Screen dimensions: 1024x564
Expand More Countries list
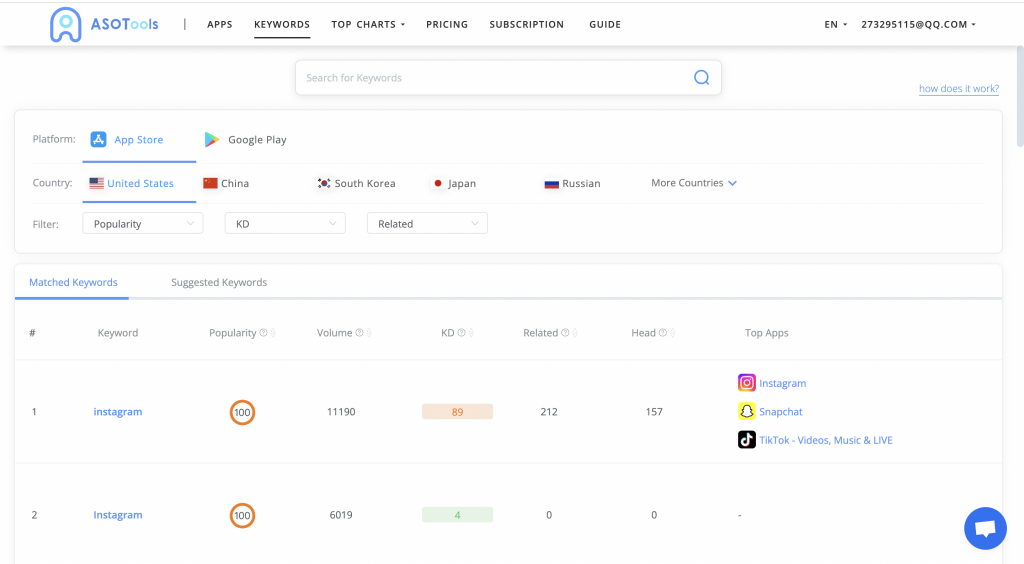[694, 183]
